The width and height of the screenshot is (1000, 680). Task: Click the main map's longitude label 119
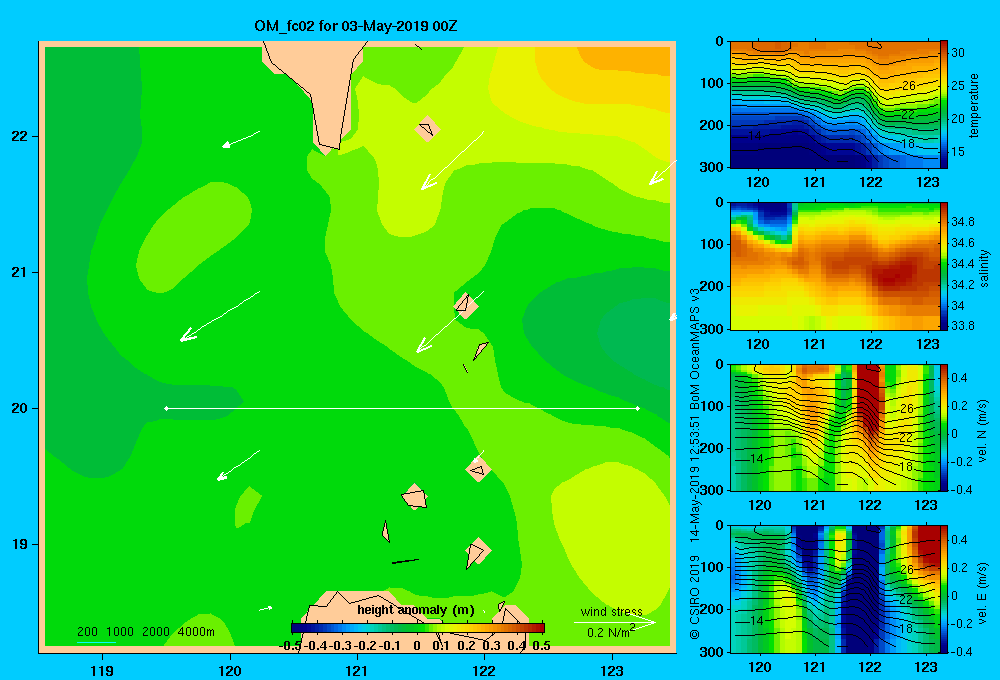tap(102, 670)
